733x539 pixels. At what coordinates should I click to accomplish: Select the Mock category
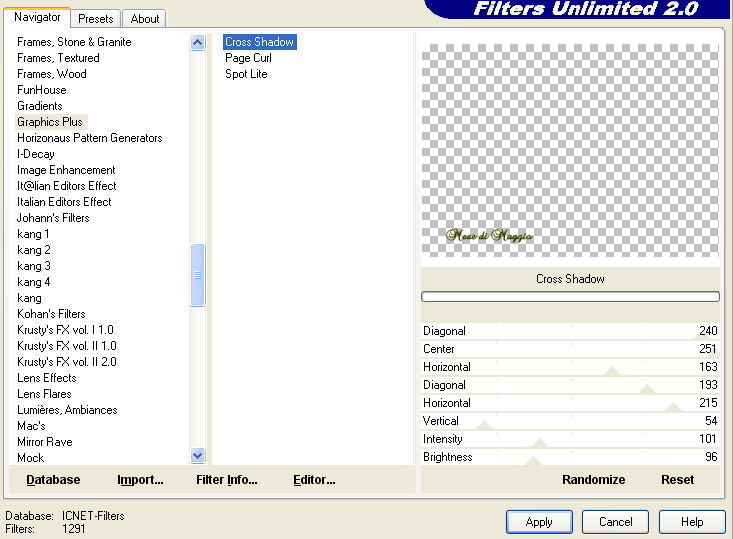(30, 458)
